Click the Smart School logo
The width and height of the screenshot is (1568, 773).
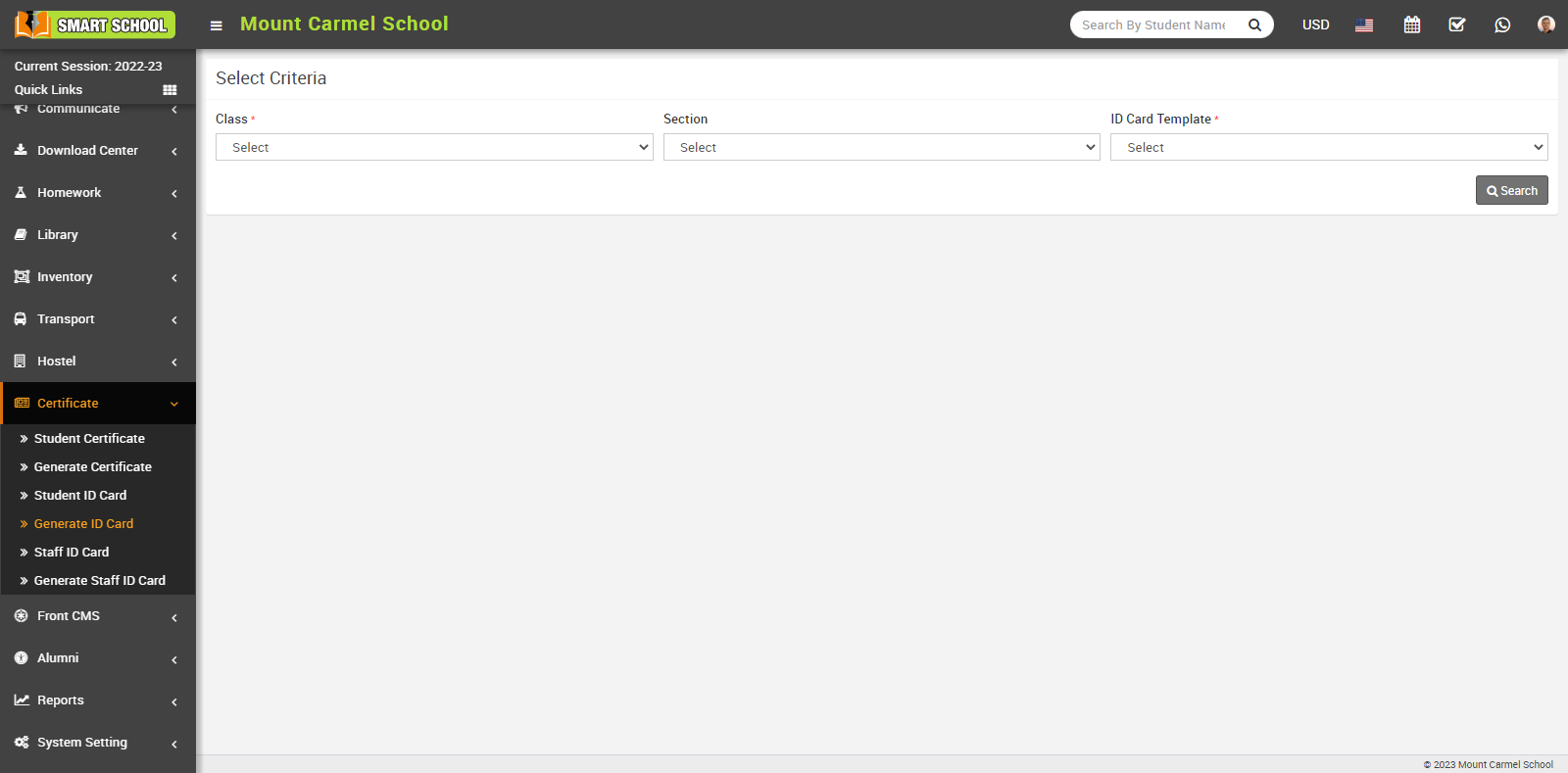95,24
